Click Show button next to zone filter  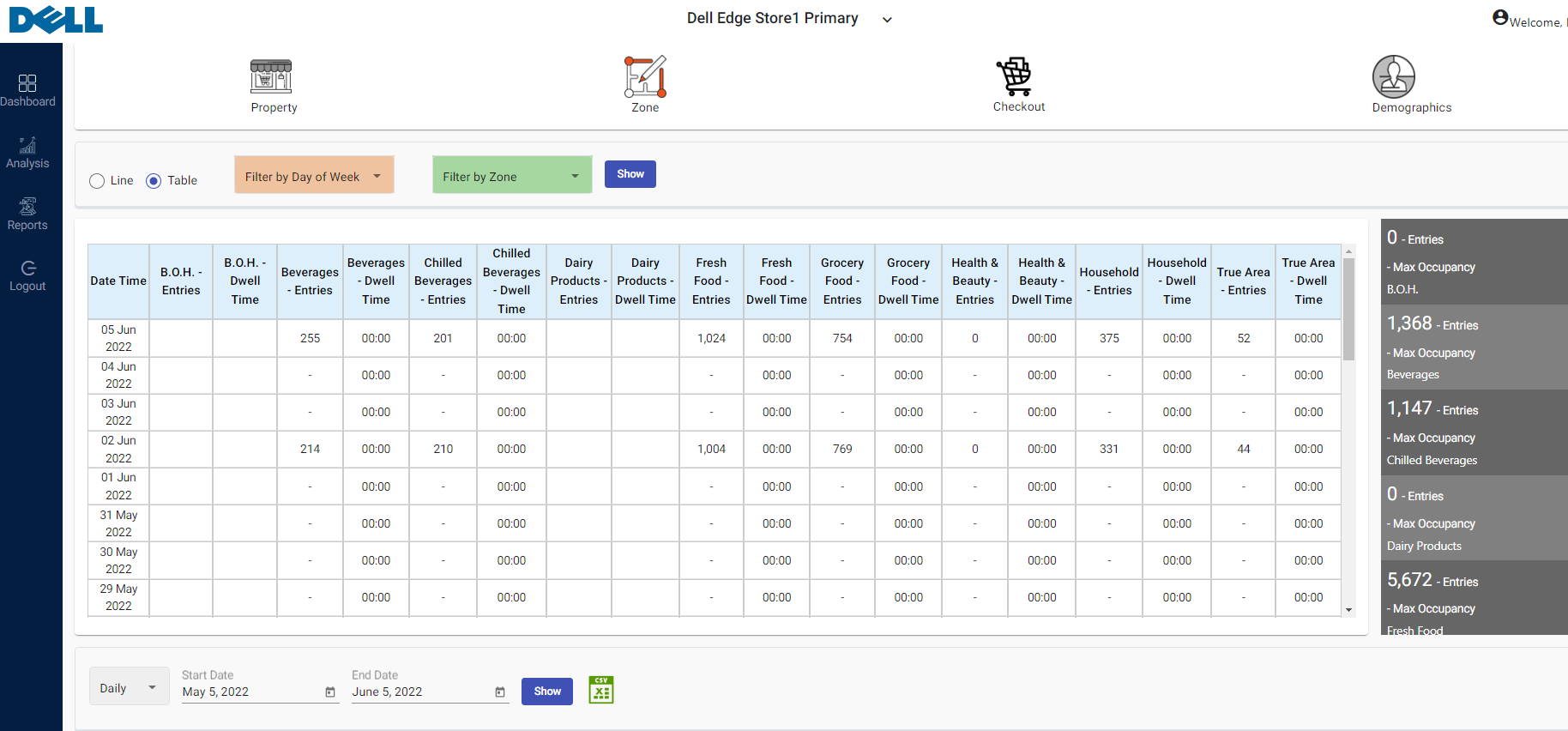pos(630,174)
